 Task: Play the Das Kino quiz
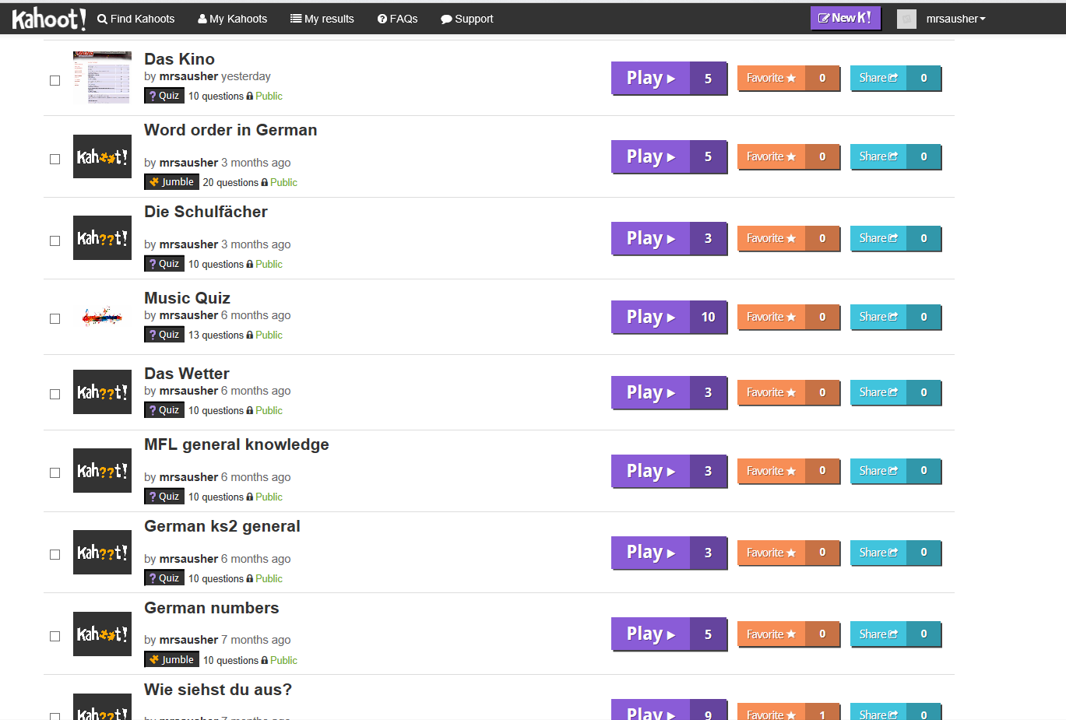tap(651, 78)
